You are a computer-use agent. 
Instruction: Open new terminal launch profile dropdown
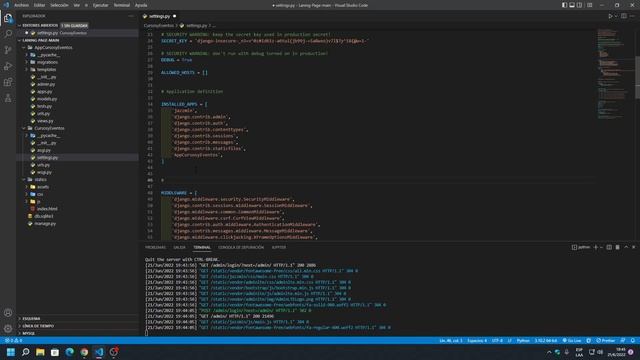pos(601,247)
